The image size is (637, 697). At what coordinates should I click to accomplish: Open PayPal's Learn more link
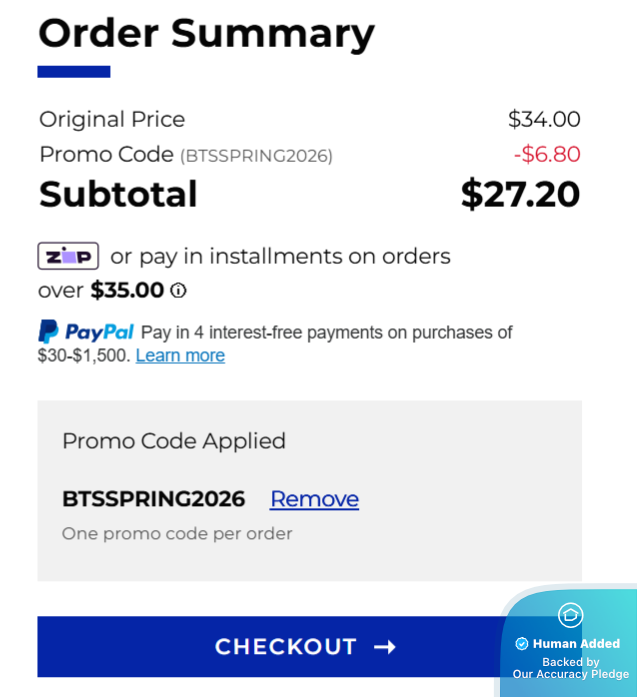pos(180,356)
